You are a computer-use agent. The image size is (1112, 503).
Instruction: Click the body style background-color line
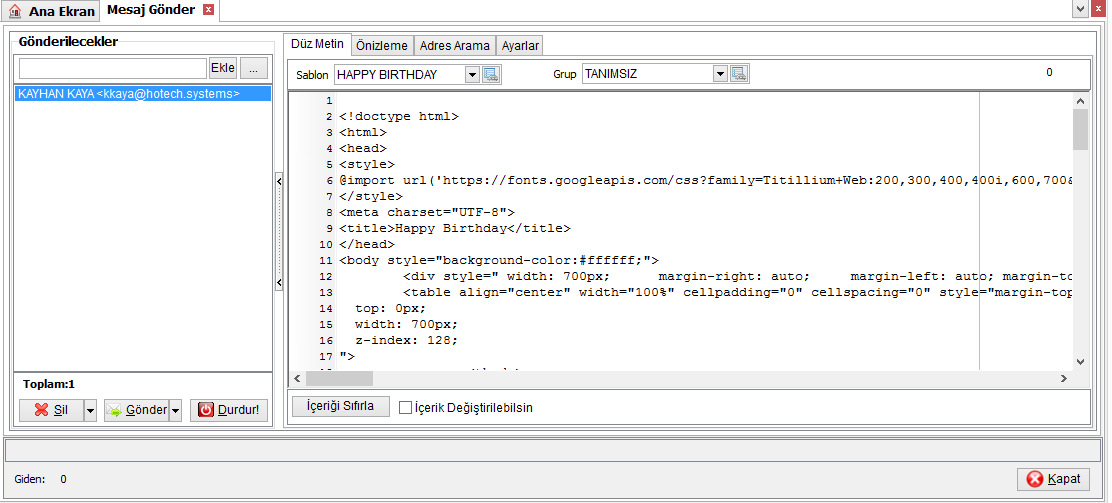pos(499,260)
